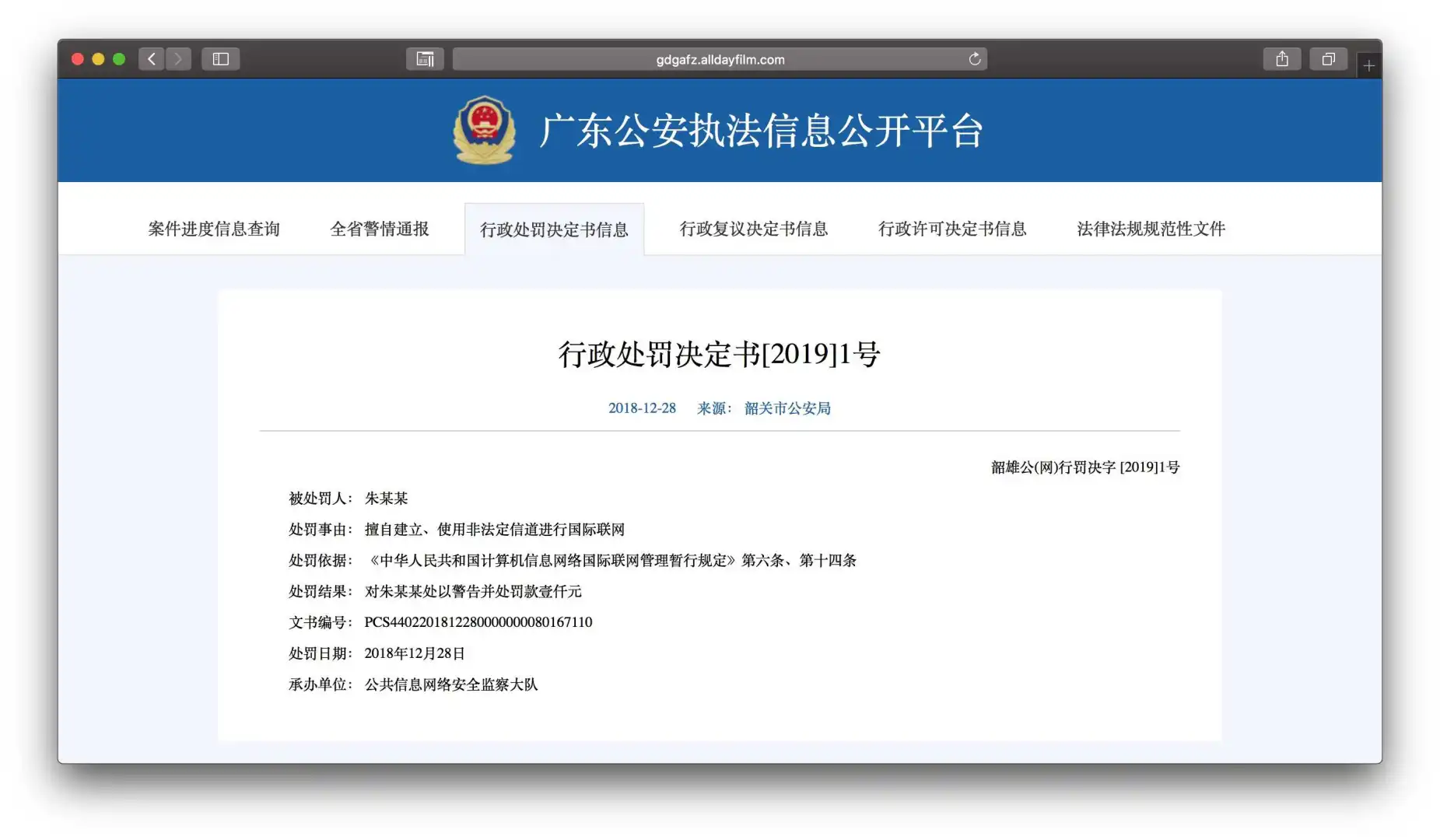Open a new tab with the plus button

(1368, 65)
